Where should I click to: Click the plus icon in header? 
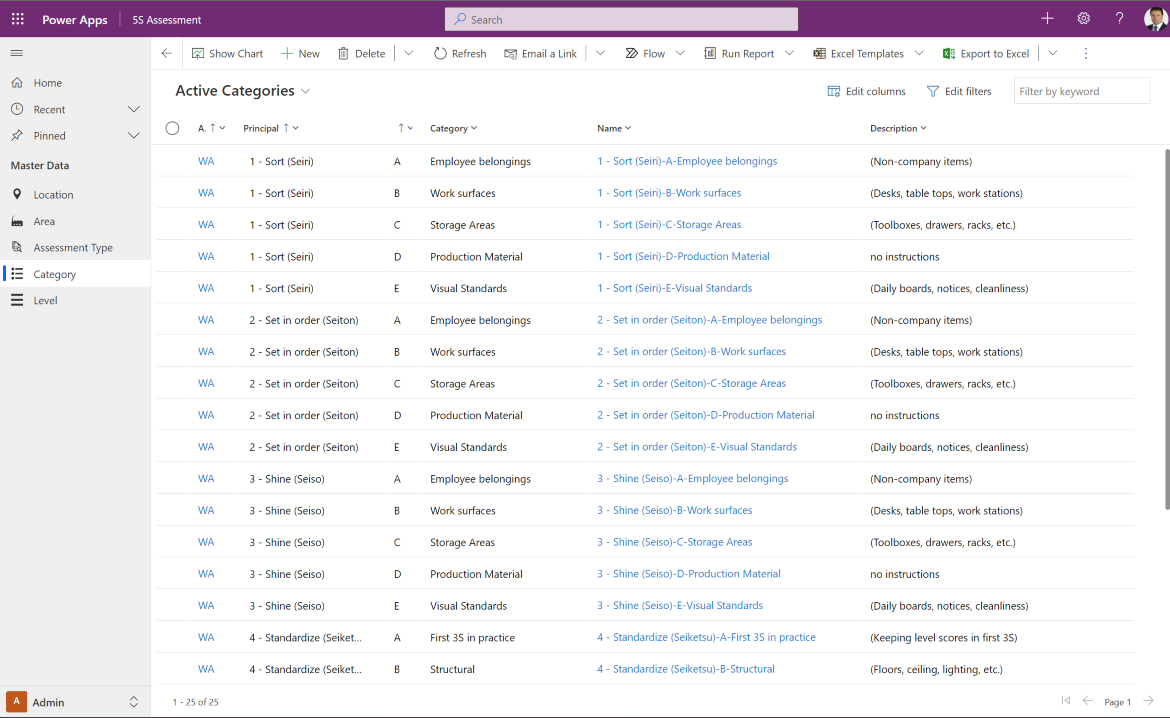(x=1048, y=19)
